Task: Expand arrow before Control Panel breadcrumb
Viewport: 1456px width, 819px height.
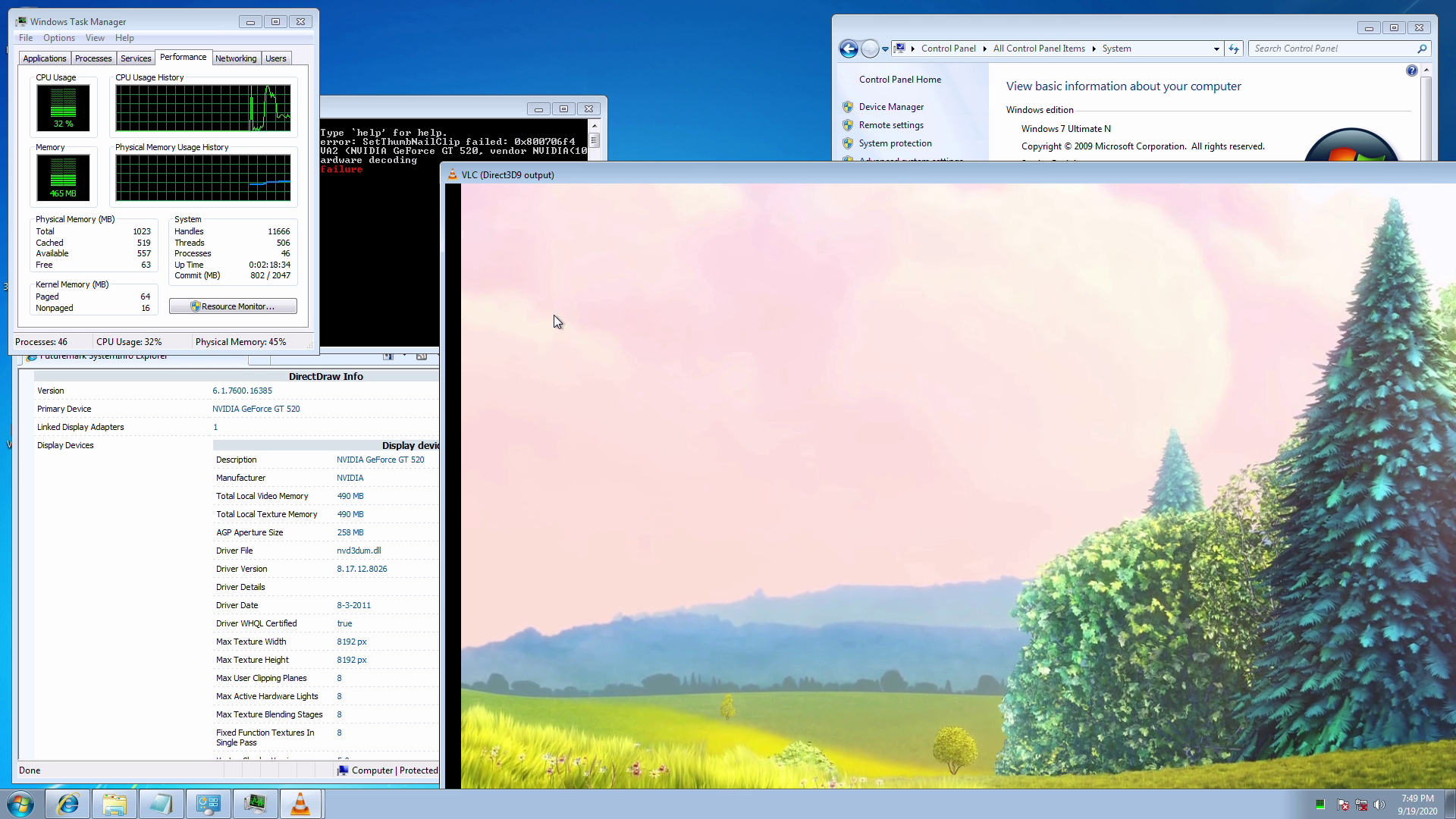Action: (913, 49)
